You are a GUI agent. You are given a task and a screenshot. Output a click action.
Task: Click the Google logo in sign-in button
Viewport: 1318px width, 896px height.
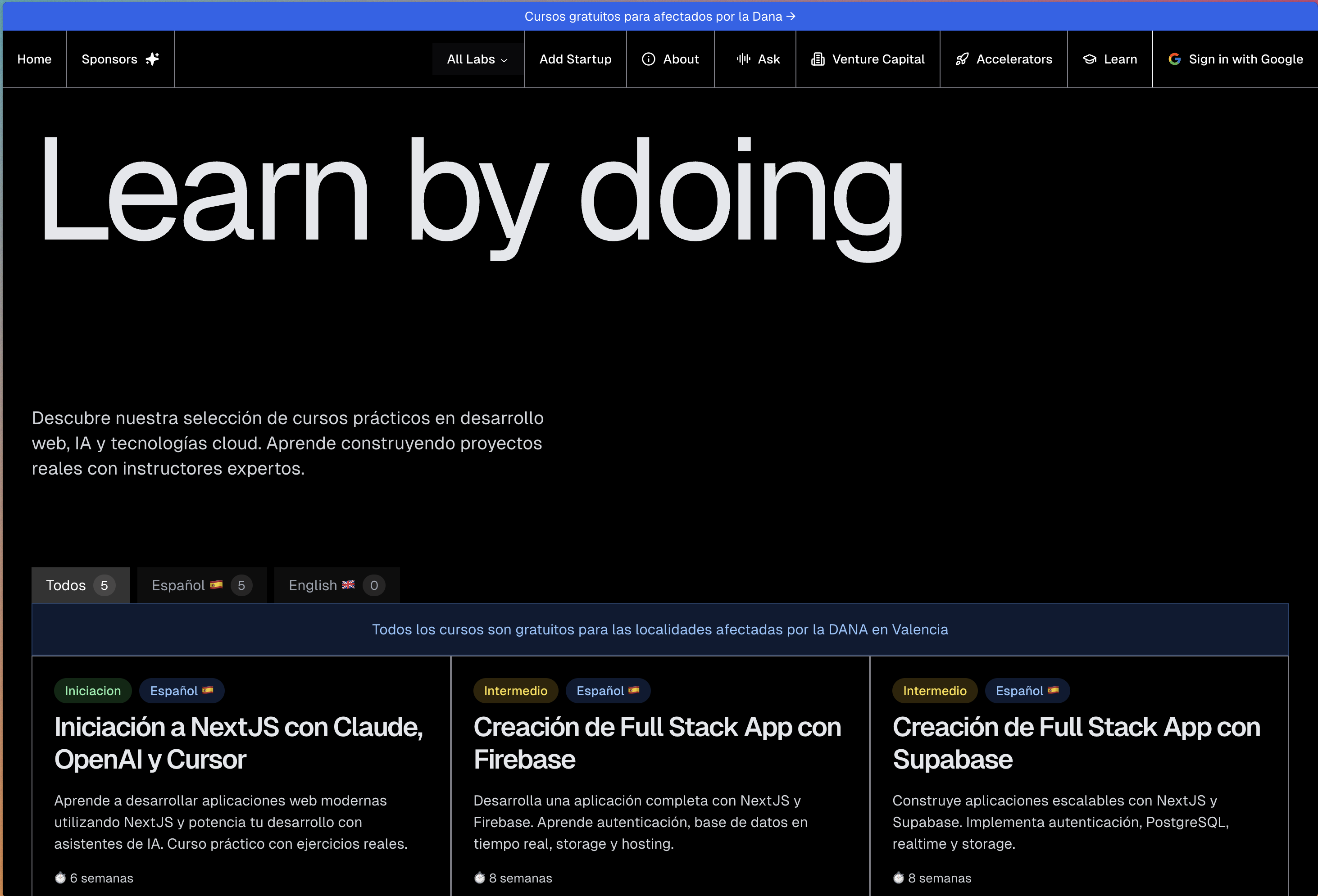click(1174, 59)
